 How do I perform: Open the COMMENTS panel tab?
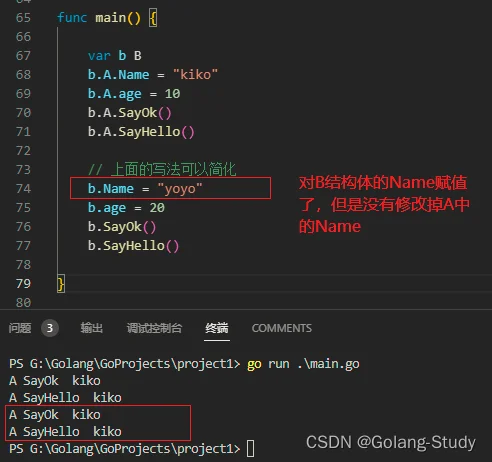282,328
